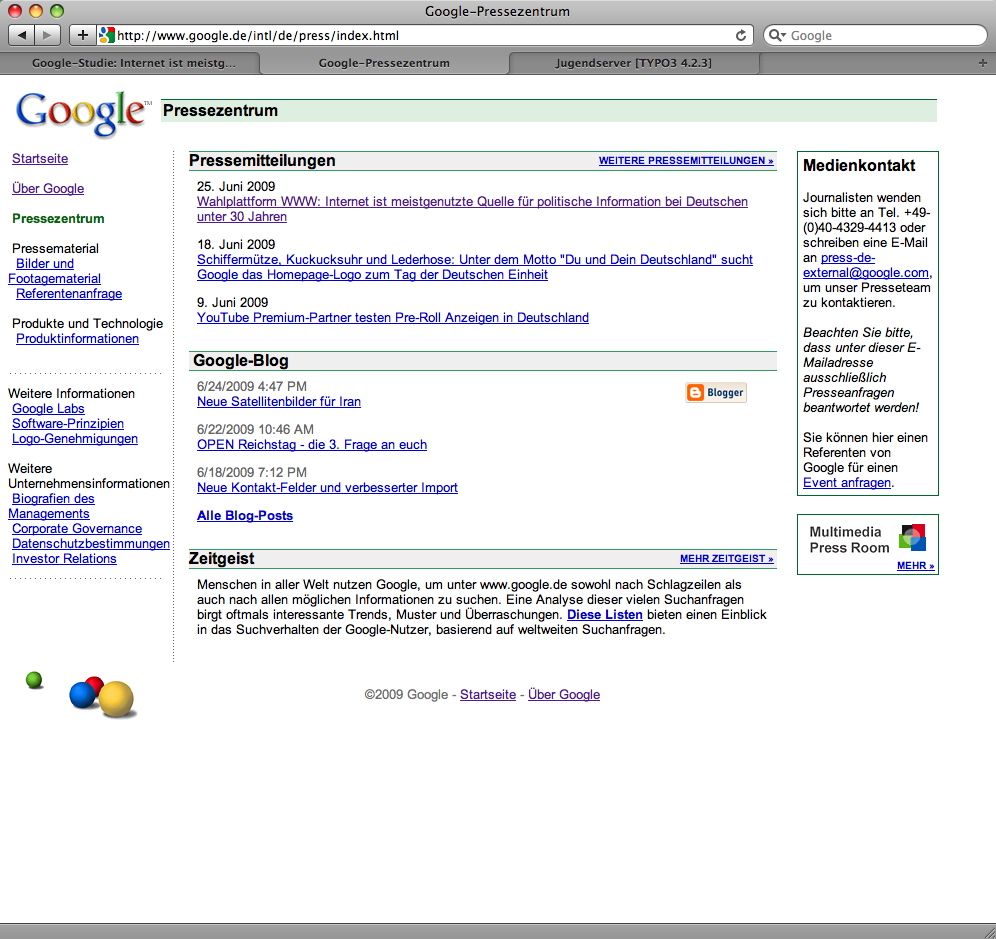Open the Event anfragen link

coord(847,483)
